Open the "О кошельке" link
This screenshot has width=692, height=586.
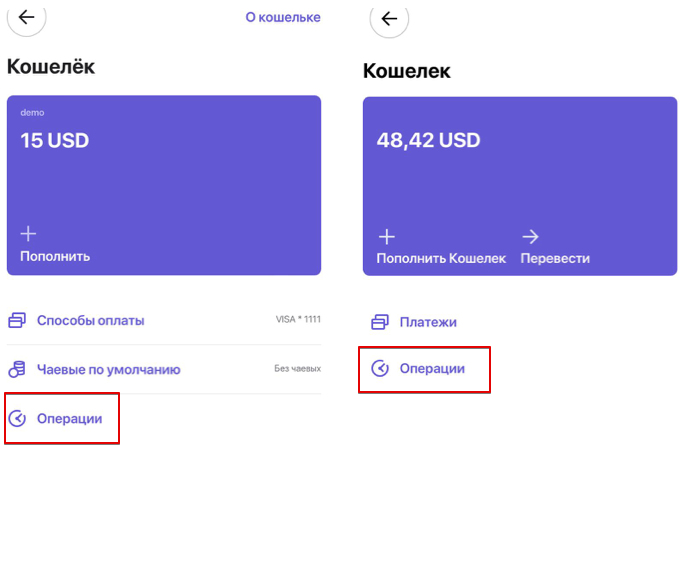(x=283, y=17)
